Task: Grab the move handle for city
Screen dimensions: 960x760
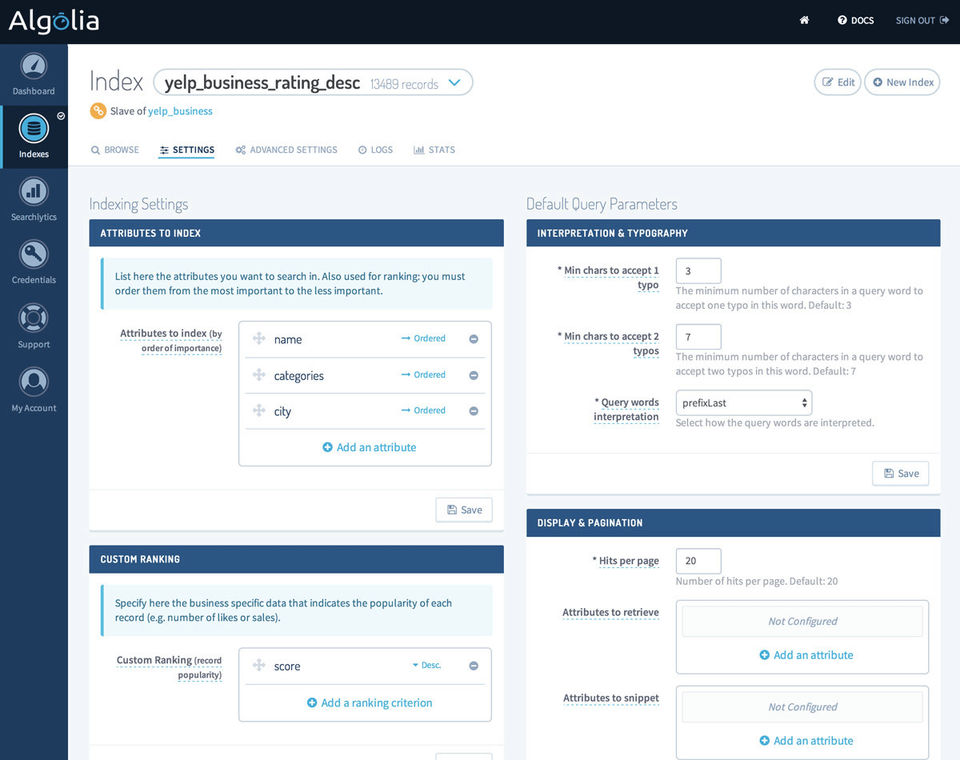Action: [x=259, y=410]
